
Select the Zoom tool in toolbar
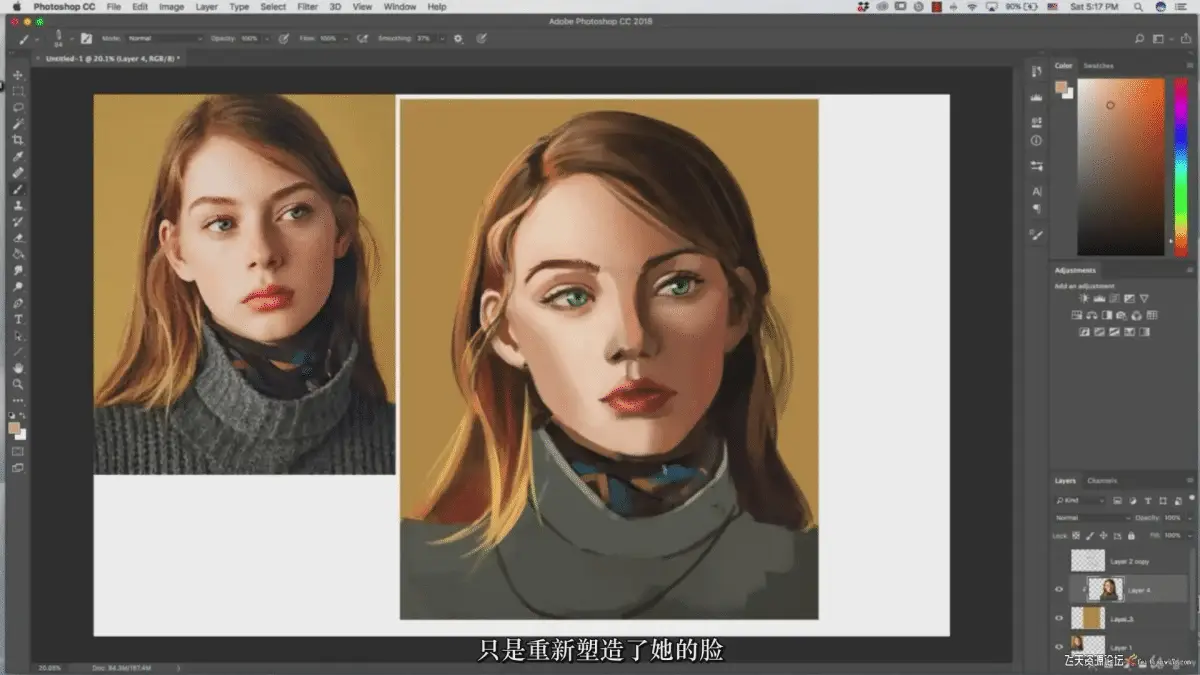coord(18,384)
